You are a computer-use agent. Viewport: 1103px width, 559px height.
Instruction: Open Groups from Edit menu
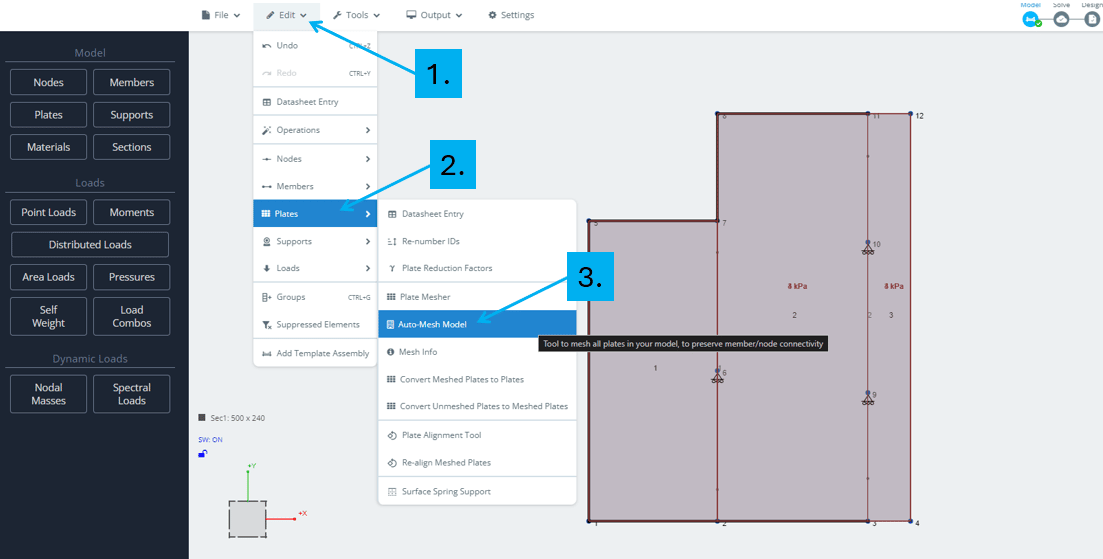pos(315,297)
